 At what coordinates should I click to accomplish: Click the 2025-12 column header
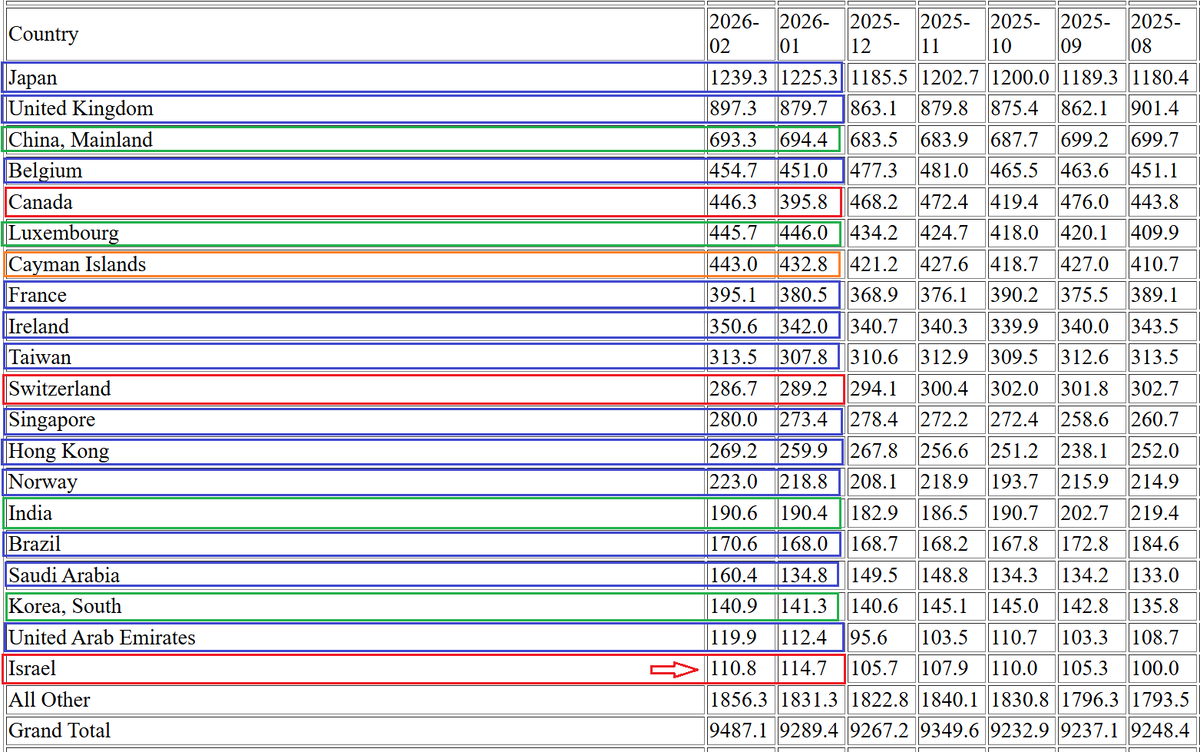tap(881, 34)
